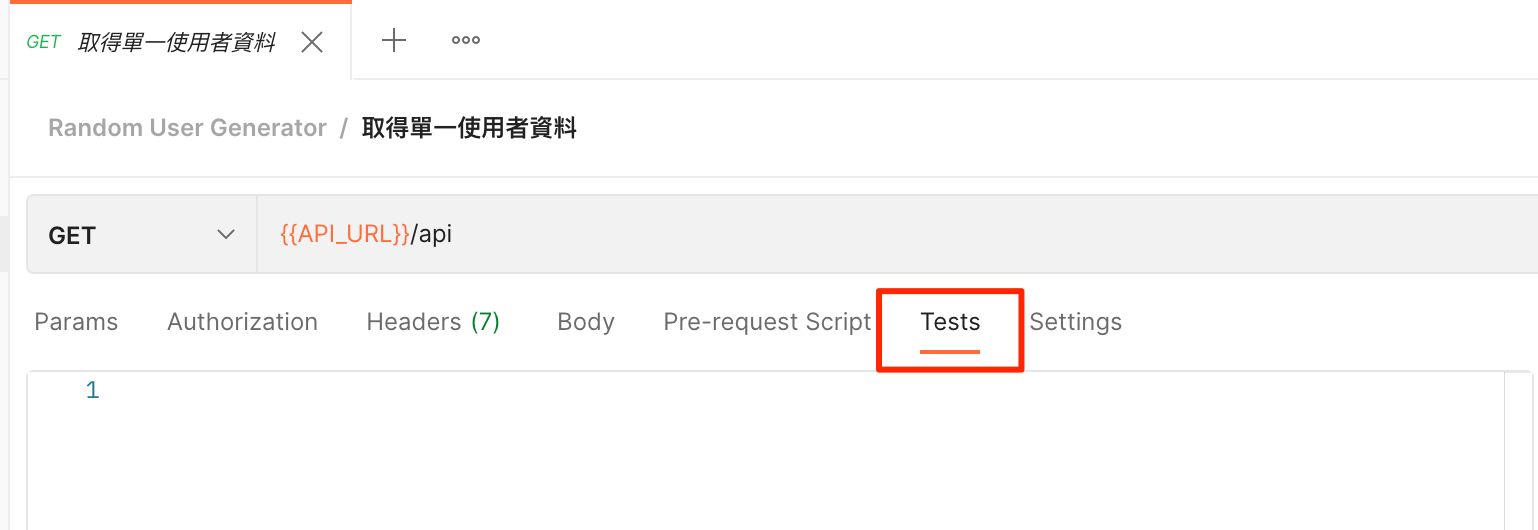Open the Authorization tab
The height and width of the screenshot is (530, 1538).
coord(242,322)
